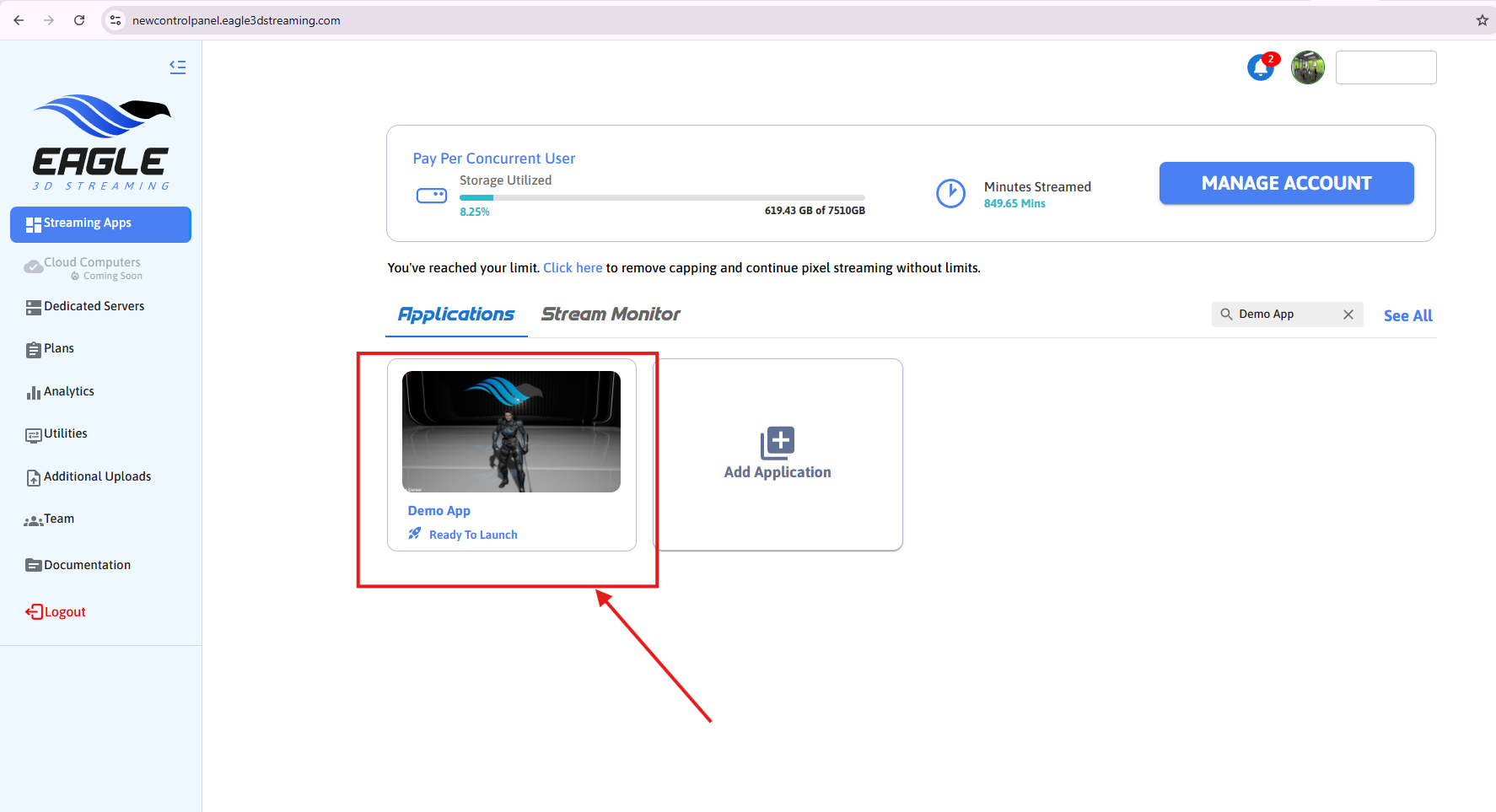Clear the Demo App search query
Image resolution: width=1496 pixels, height=812 pixels.
(1348, 314)
